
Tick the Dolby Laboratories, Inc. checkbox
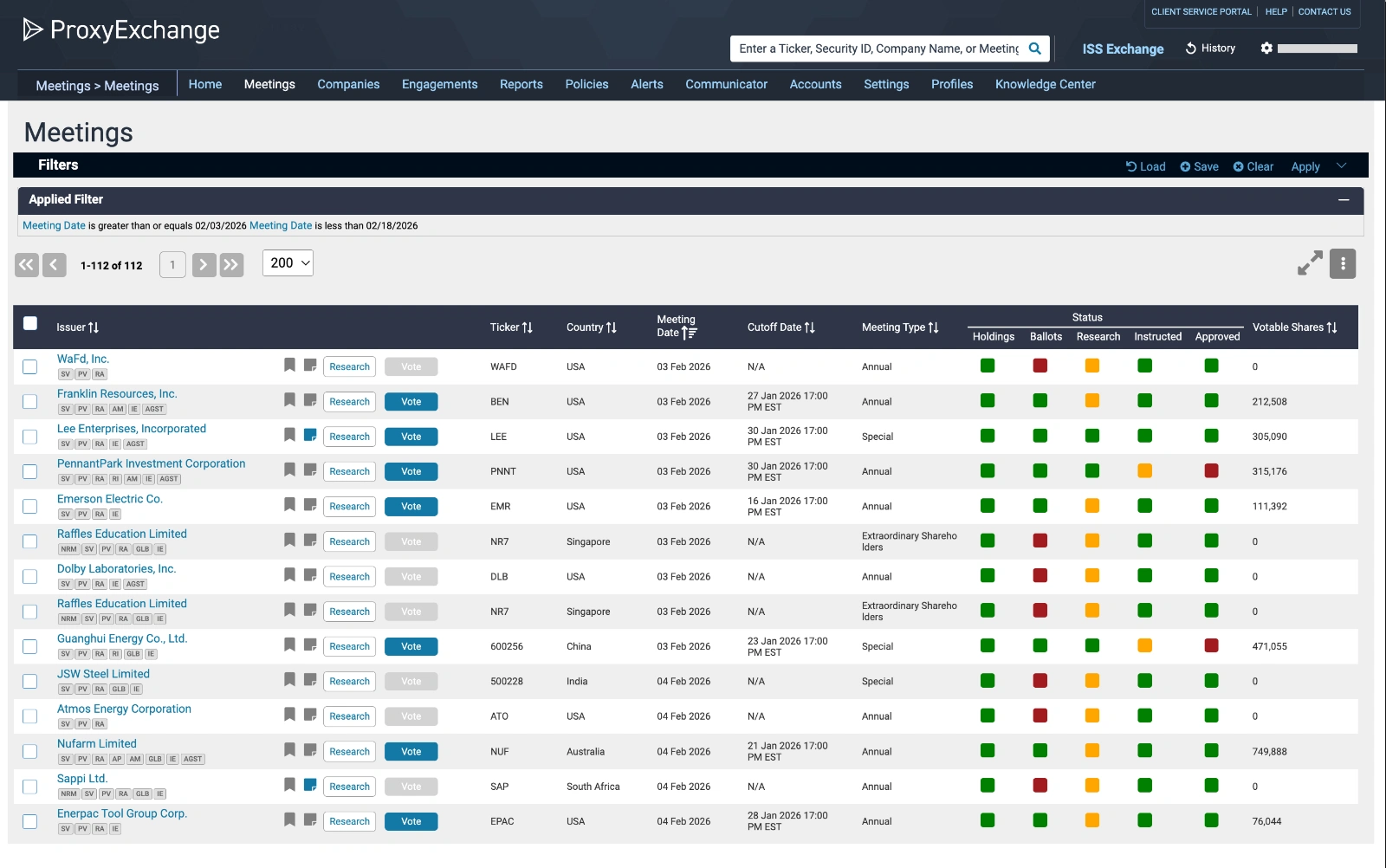pyautogui.click(x=30, y=576)
